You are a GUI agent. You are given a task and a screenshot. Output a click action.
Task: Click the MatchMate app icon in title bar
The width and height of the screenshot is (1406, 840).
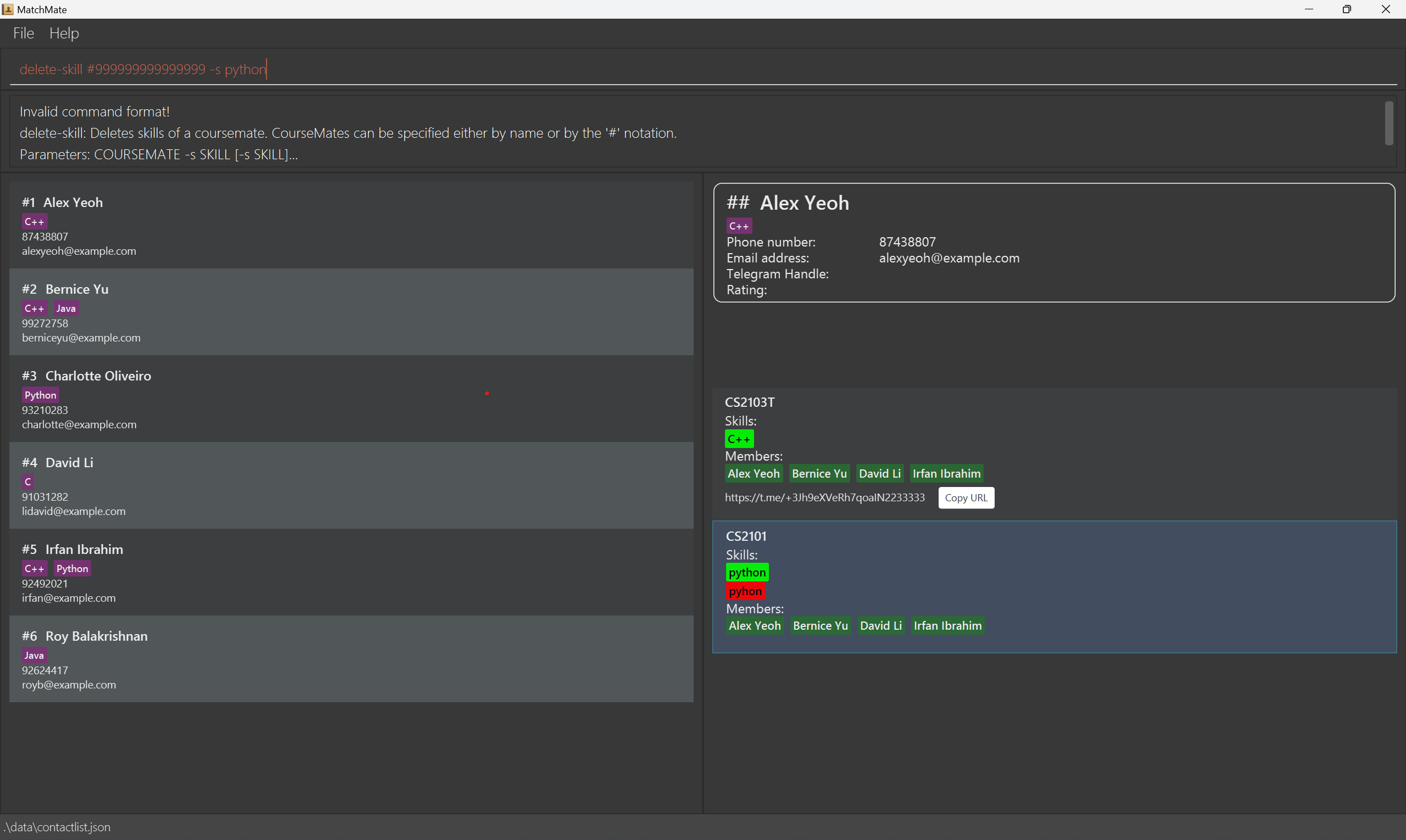pyautogui.click(x=7, y=9)
